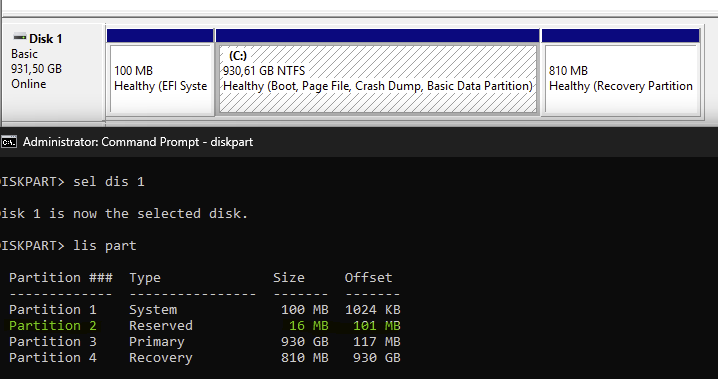718x379 pixels.
Task: Click the 'lis part' command line
Action: point(68,246)
